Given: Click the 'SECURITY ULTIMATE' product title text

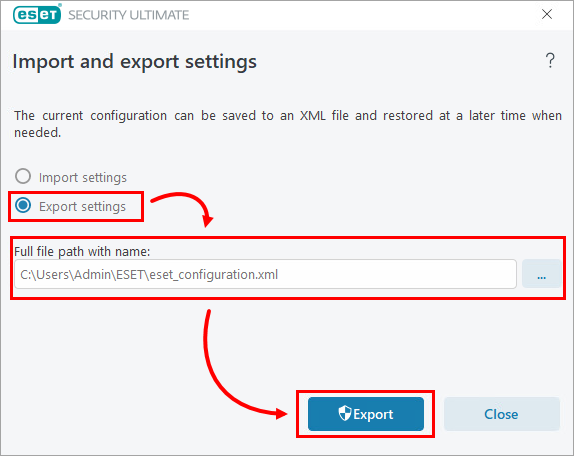Looking at the screenshot, I should pyautogui.click(x=128, y=15).
